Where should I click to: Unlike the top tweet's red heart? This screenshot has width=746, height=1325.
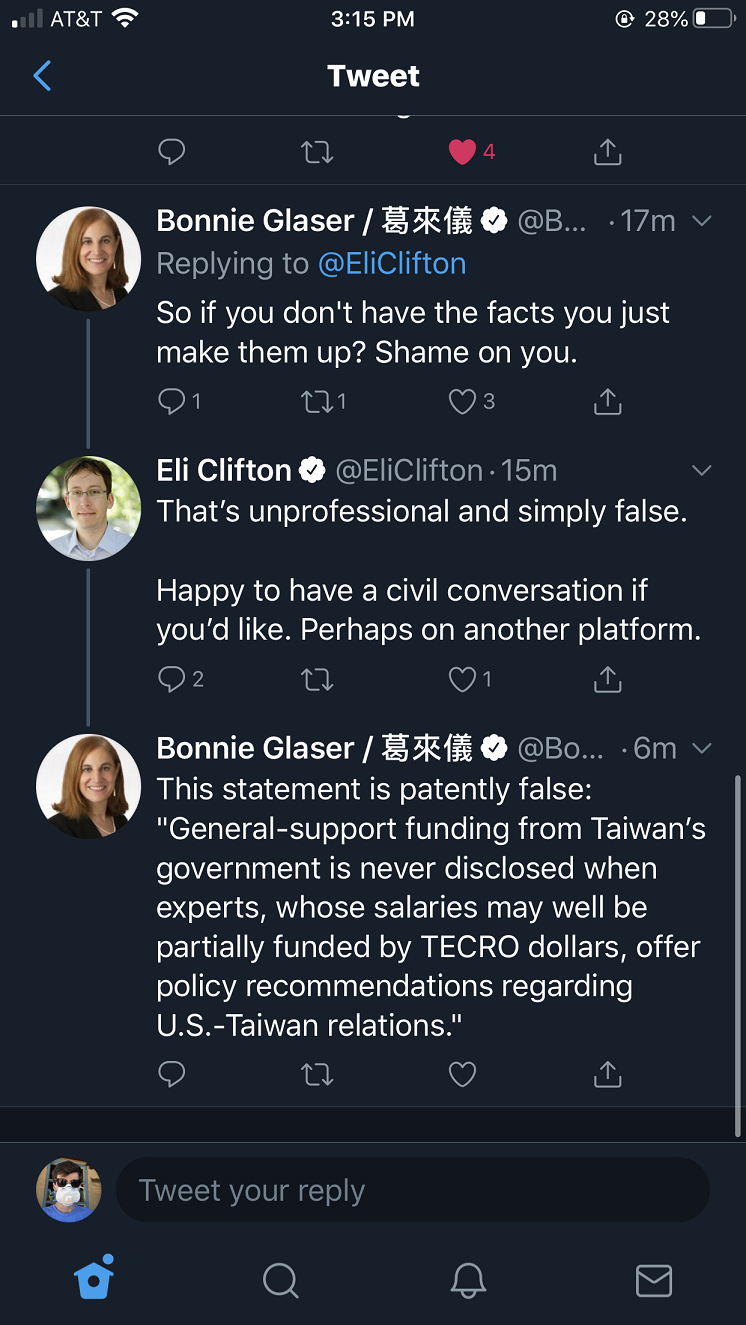click(462, 152)
